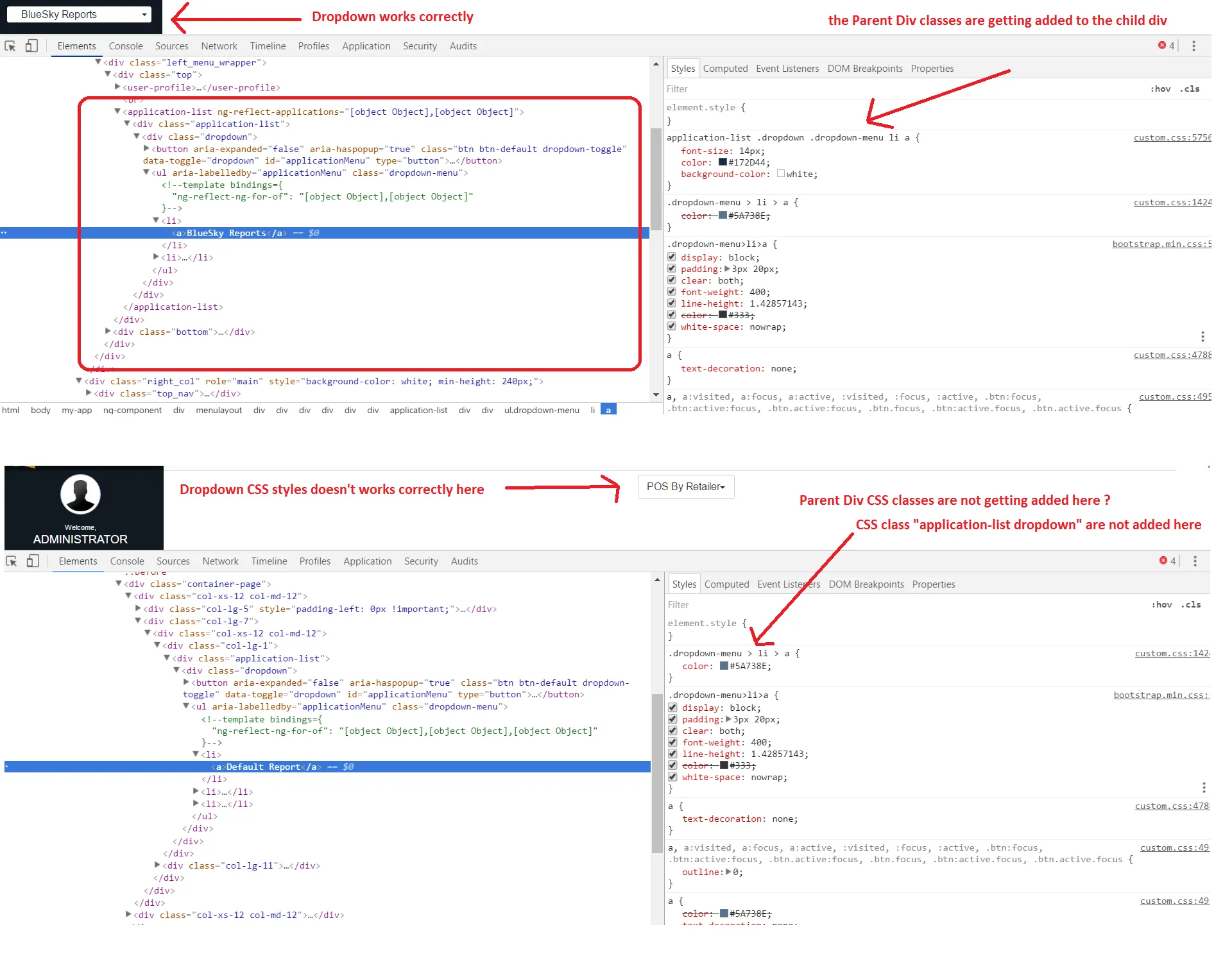Toggle device toolbar icon in top DevTools
Screen dimensions: 1232x961
pyautogui.click(x=31, y=46)
